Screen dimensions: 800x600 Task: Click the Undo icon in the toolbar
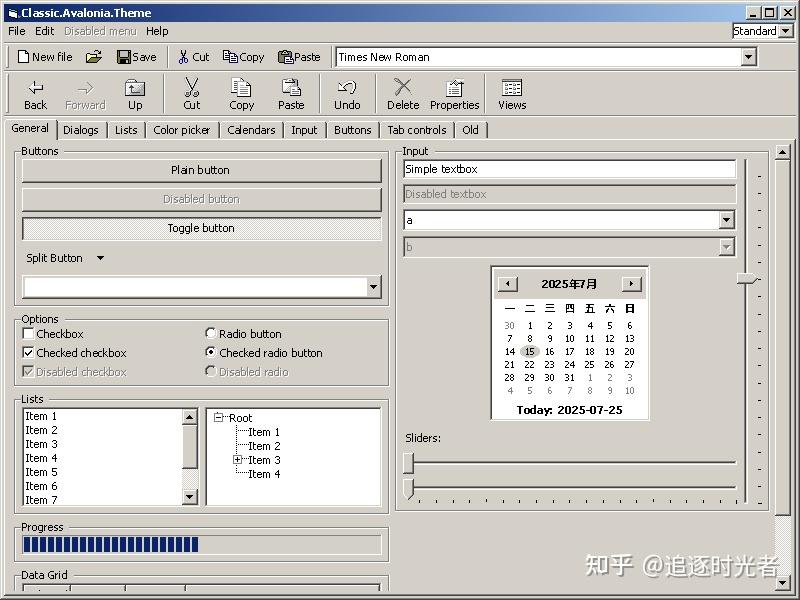348,93
